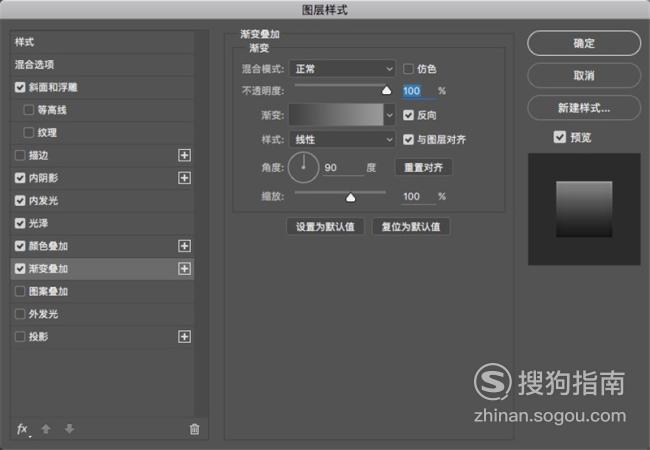Add another 描边 effect with plus icon
The height and width of the screenshot is (450, 650).
(x=184, y=155)
